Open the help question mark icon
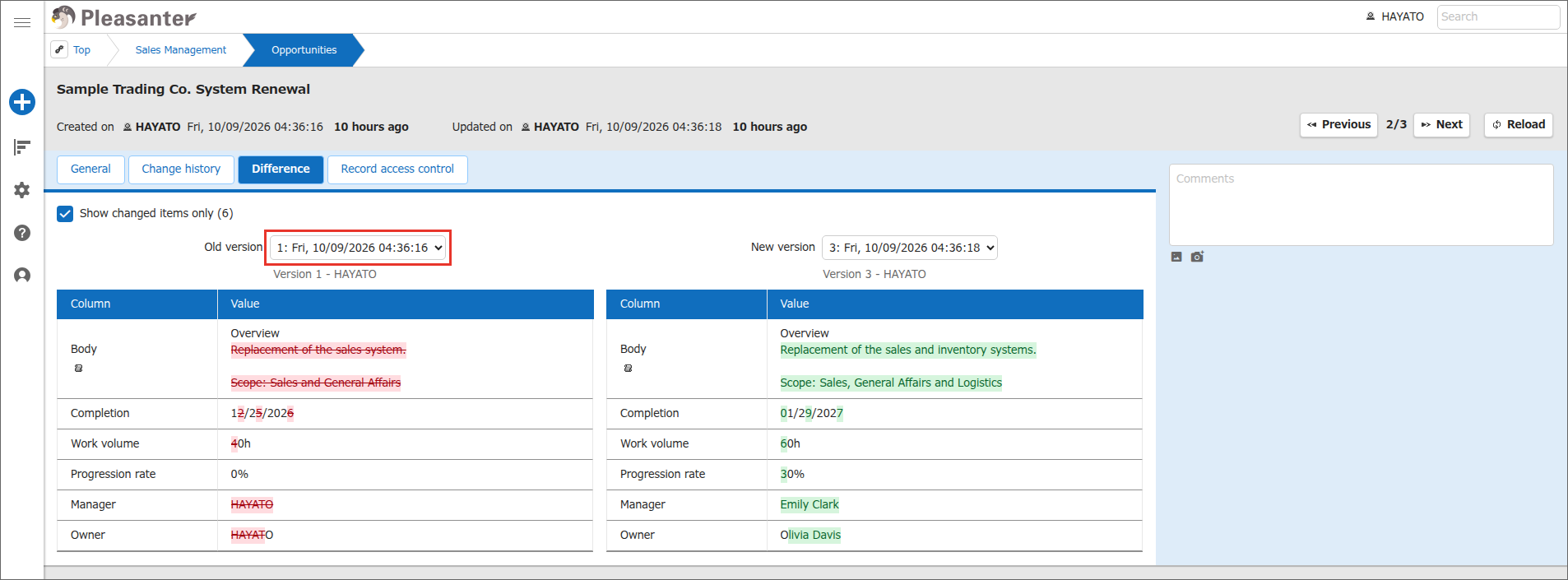The width and height of the screenshot is (1568, 580). pos(22,233)
